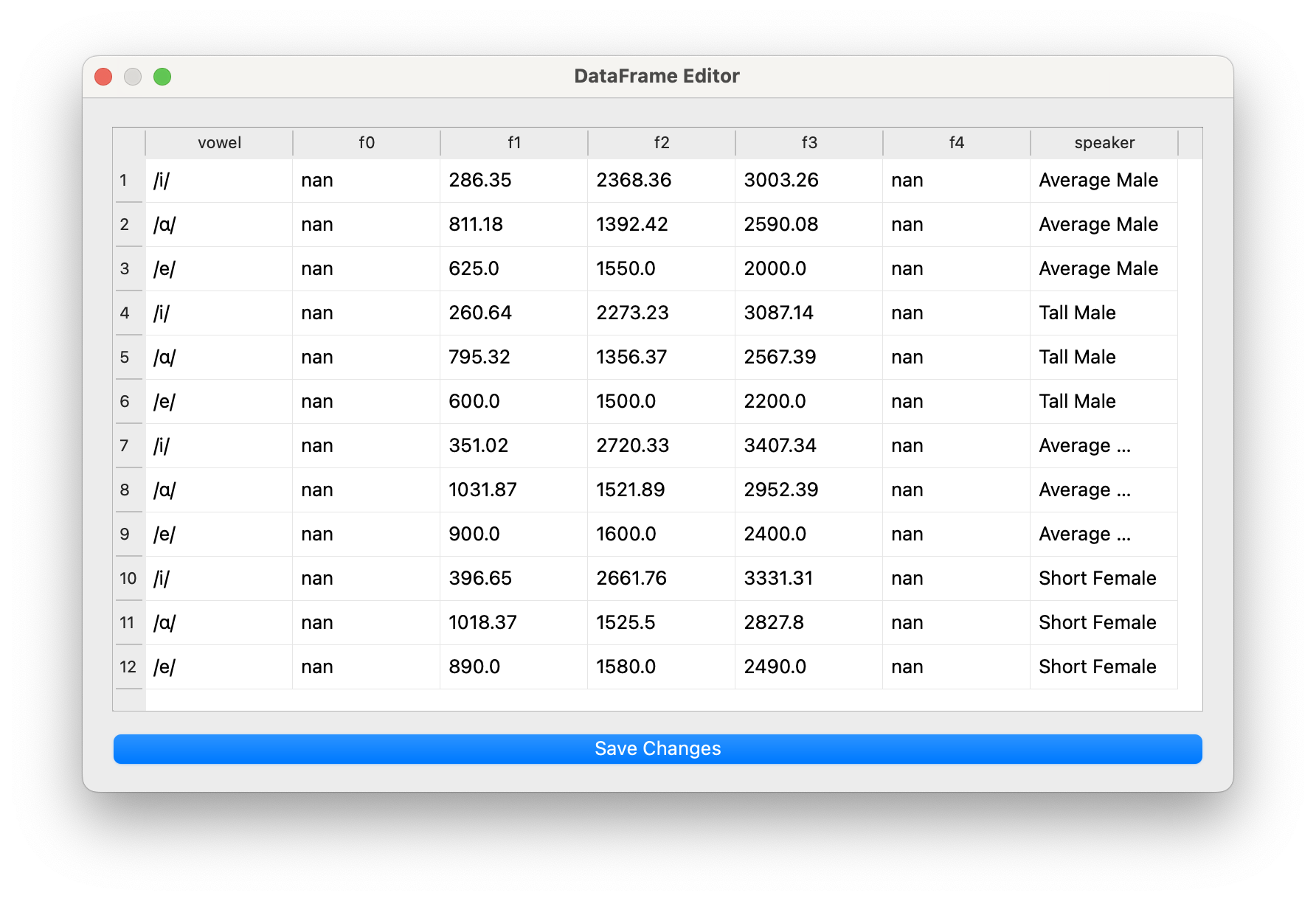
Task: Click the f2 cell 2368.36
Action: tap(662, 181)
